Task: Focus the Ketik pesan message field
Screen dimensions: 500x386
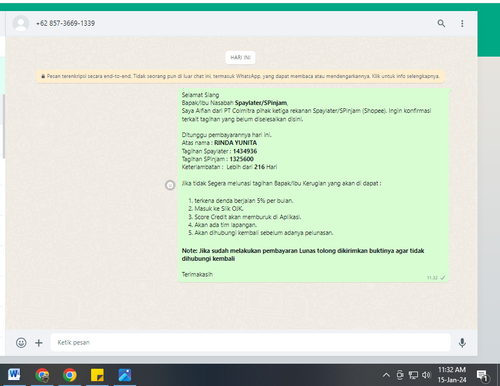Action: point(250,342)
